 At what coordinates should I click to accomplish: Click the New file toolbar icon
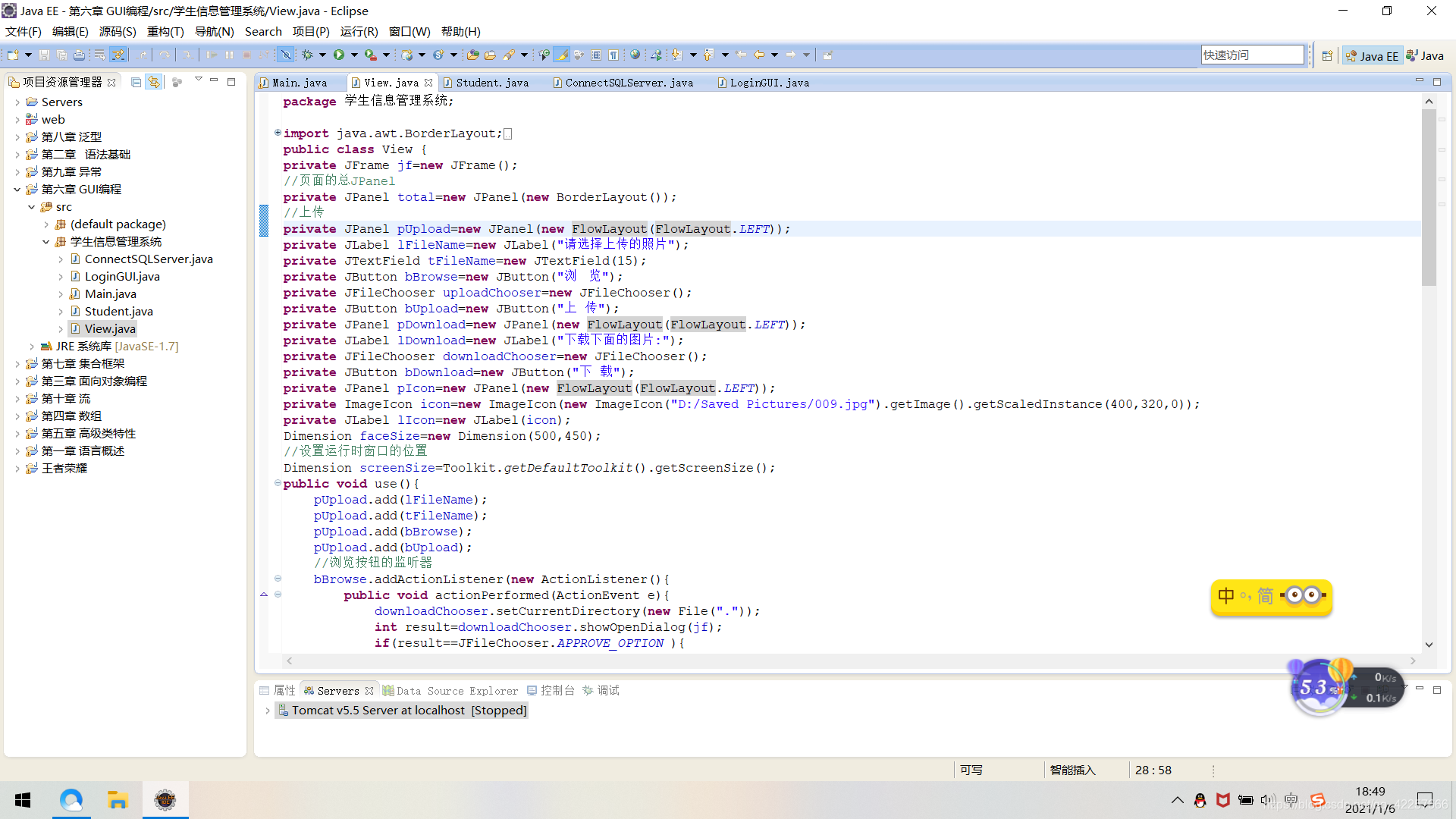tap(14, 55)
